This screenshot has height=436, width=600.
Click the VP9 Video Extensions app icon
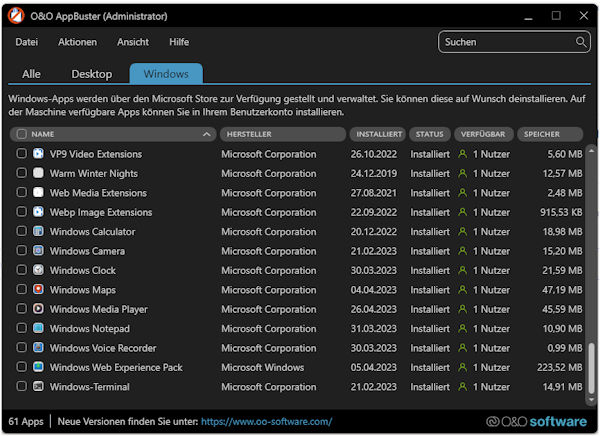[x=38, y=154]
